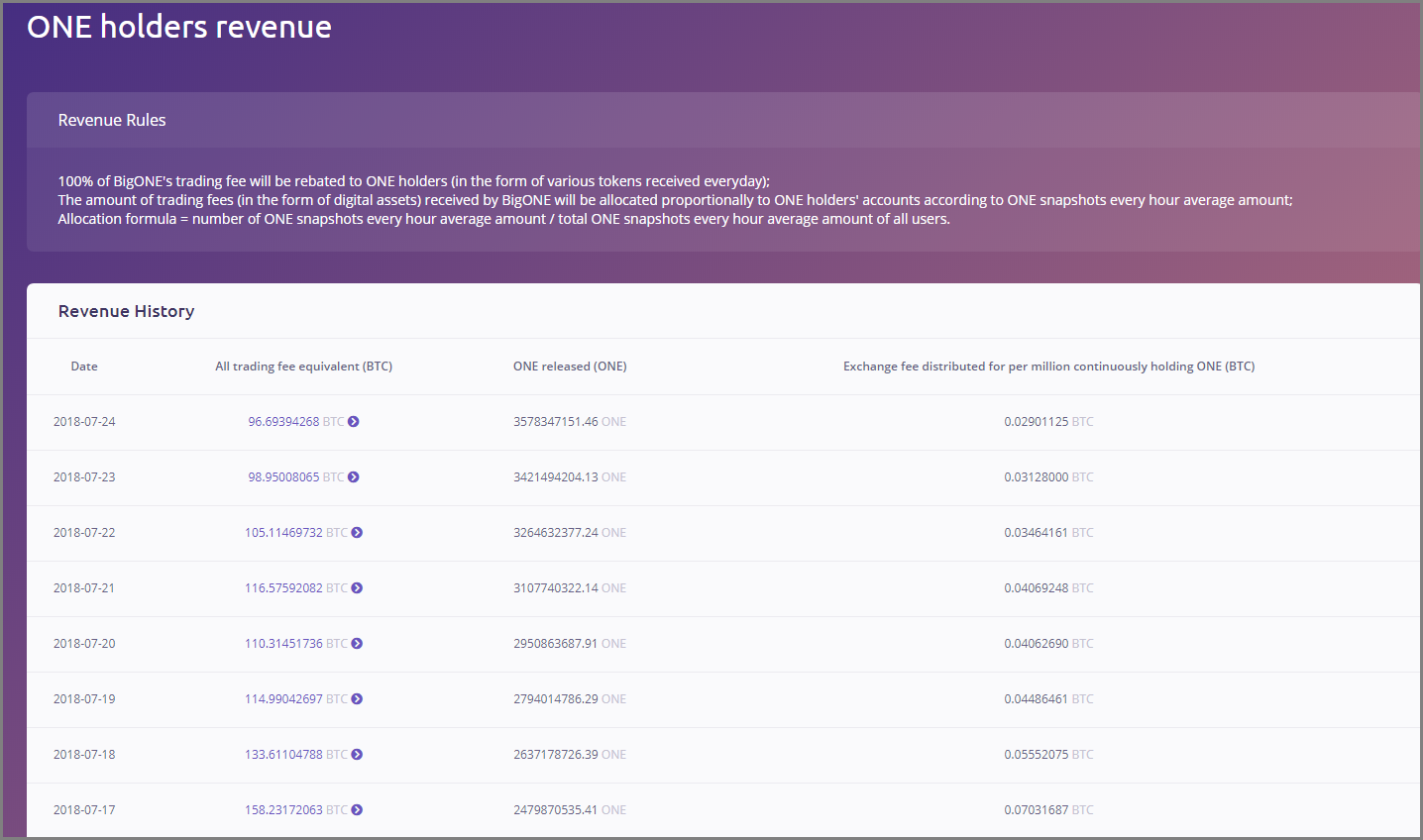
Task: Select the 3578347151.46 ONE released value
Action: [x=570, y=422]
